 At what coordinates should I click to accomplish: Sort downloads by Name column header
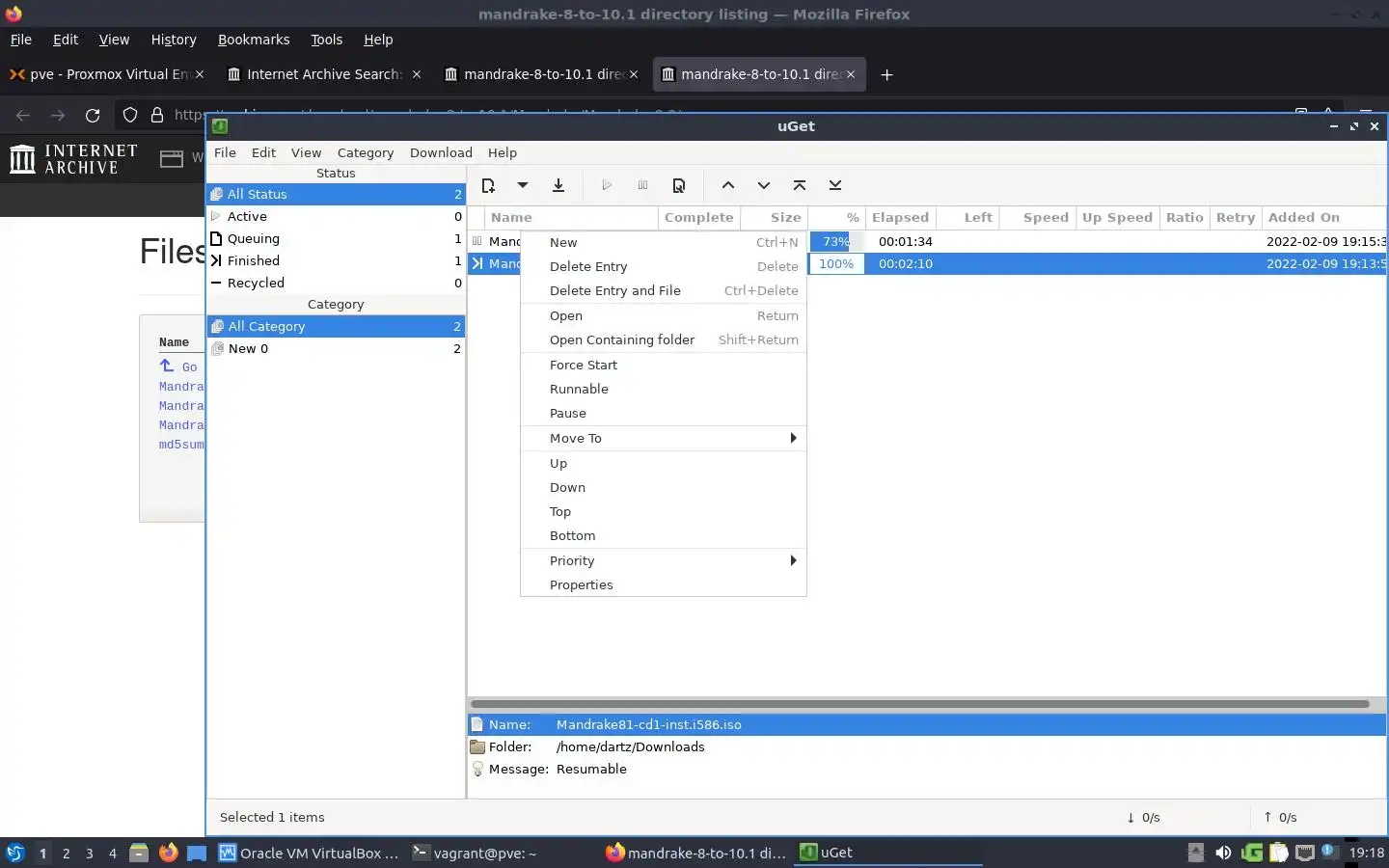[571, 217]
